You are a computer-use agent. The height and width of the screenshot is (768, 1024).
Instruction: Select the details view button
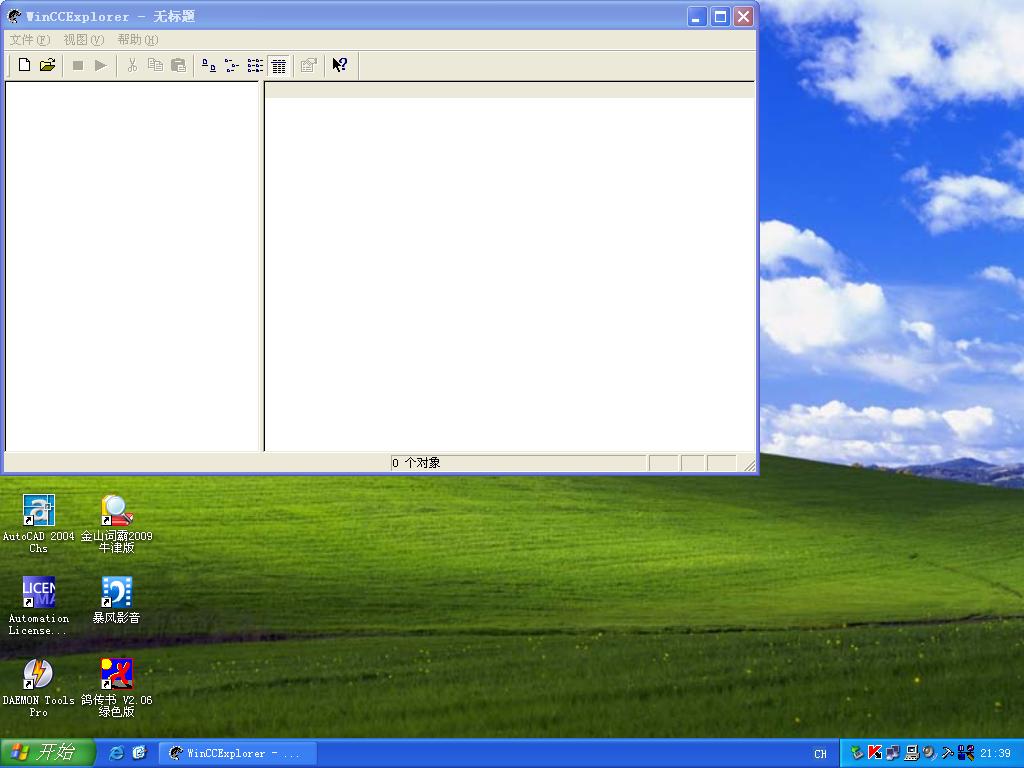point(279,65)
